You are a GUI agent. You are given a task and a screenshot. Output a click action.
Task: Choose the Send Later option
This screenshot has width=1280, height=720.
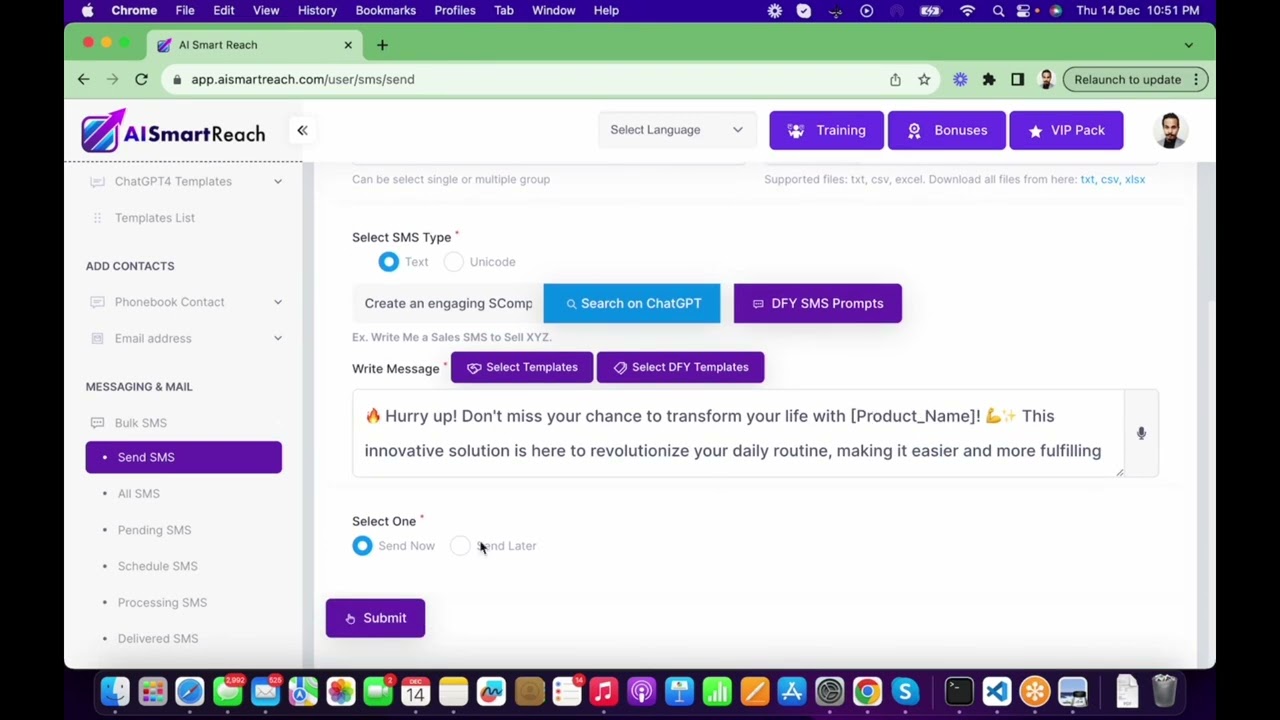point(459,546)
